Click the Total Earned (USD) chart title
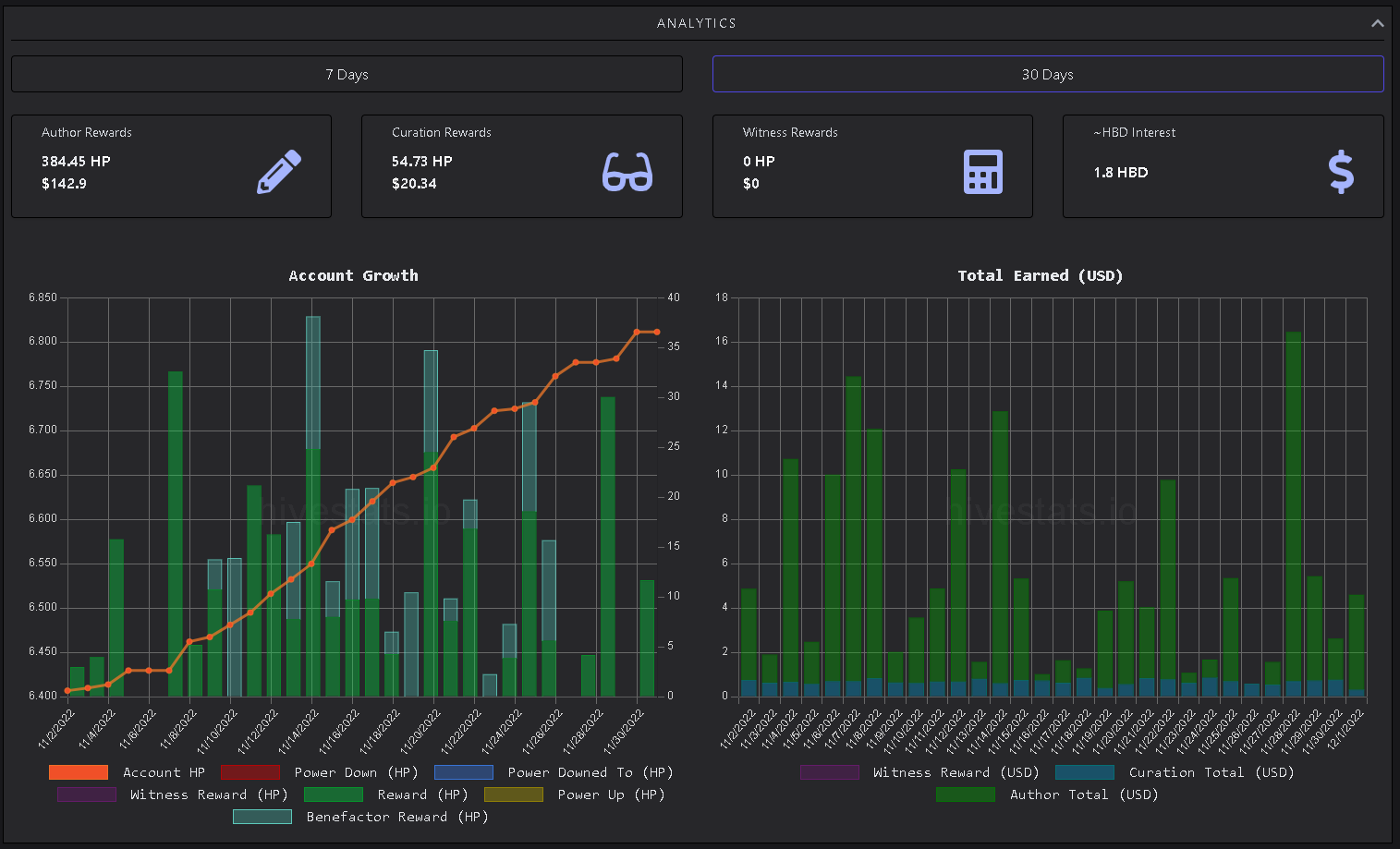 (1041, 275)
